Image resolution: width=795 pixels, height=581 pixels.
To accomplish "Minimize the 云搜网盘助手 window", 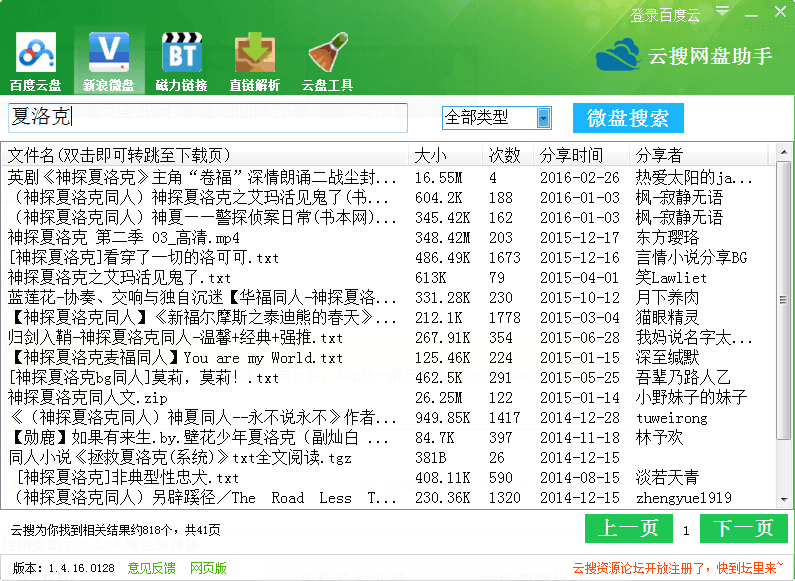I will tap(750, 13).
